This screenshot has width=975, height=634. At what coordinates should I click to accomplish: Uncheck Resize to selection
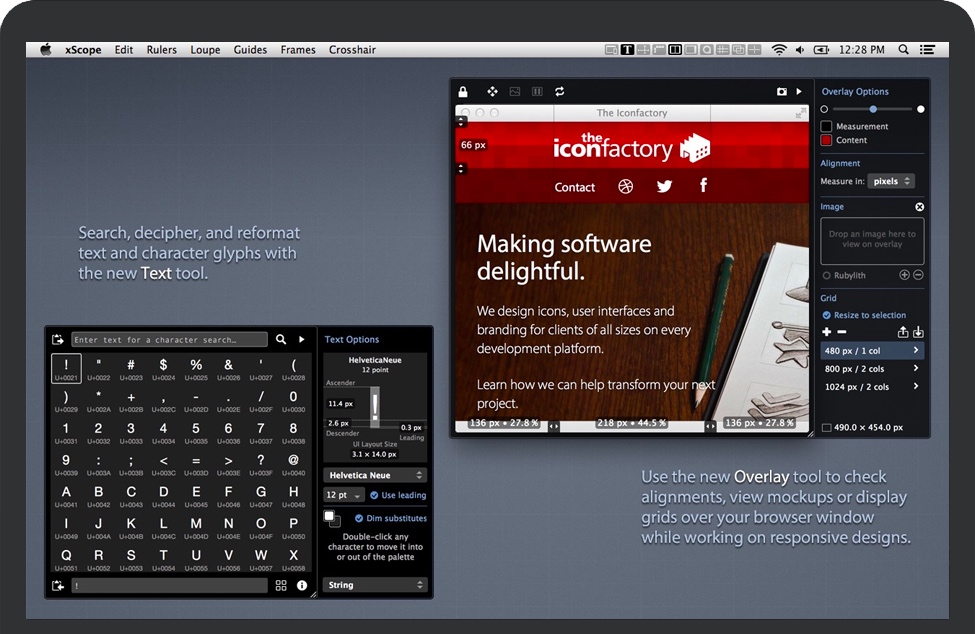coord(826,315)
